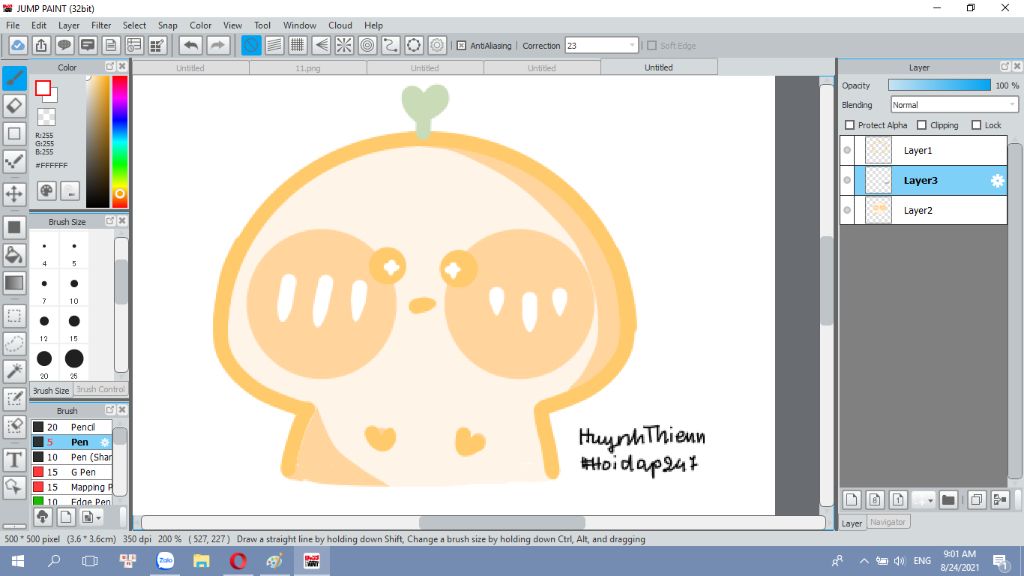
Task: Toggle visibility of Layer1
Action: (x=847, y=150)
